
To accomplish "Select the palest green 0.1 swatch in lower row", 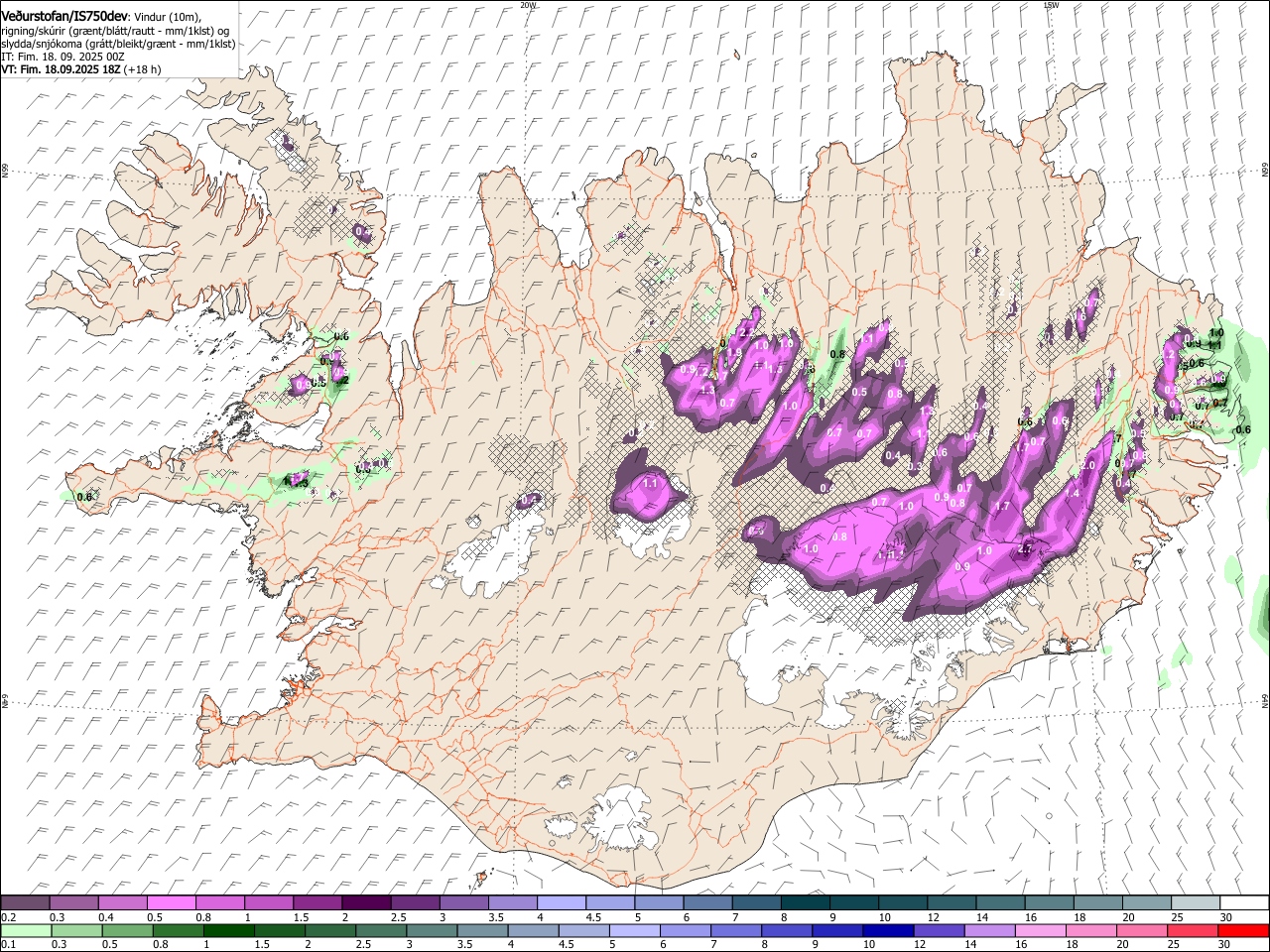I will (x=27, y=930).
